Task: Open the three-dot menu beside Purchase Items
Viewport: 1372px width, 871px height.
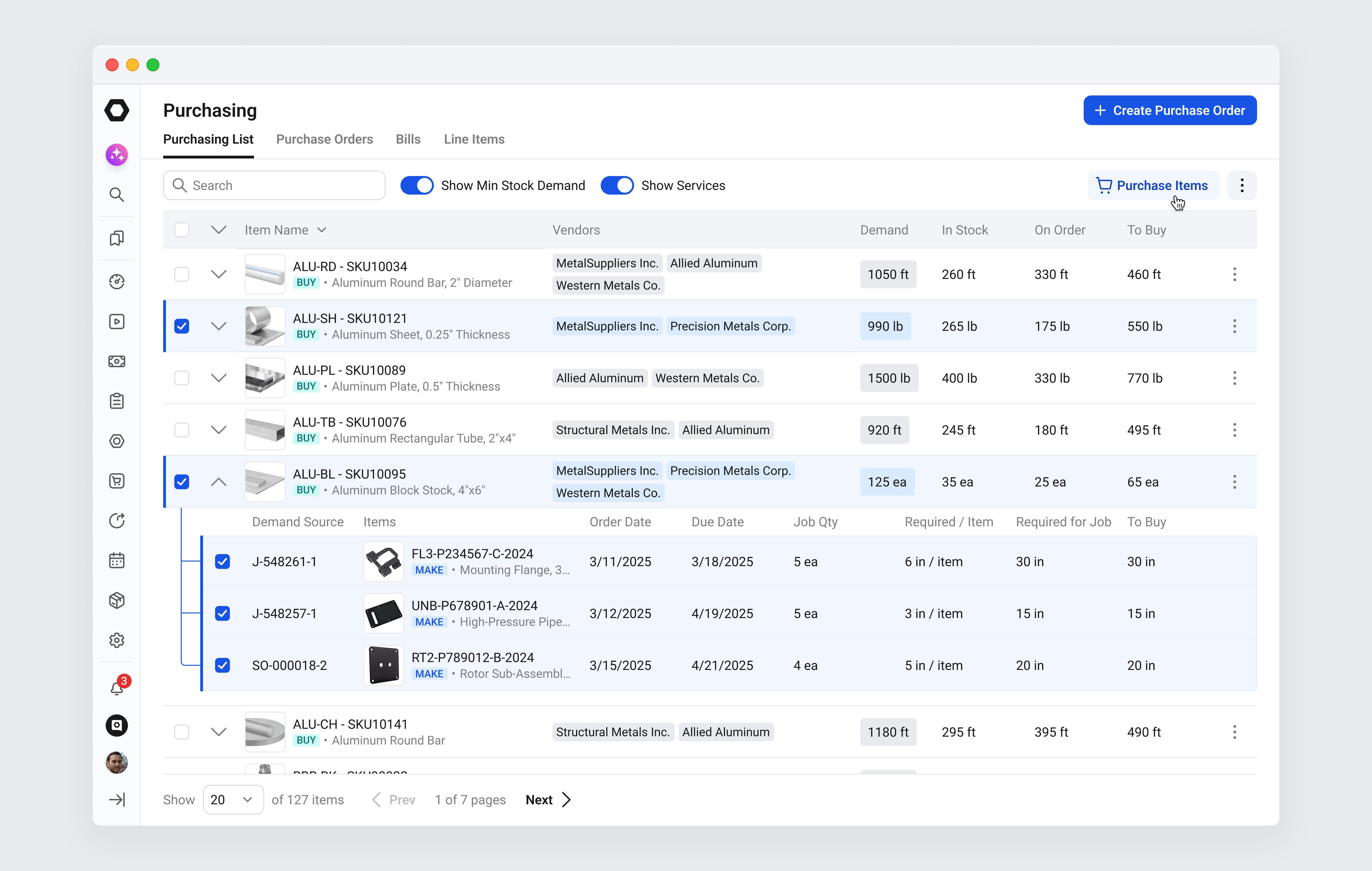Action: [1242, 185]
